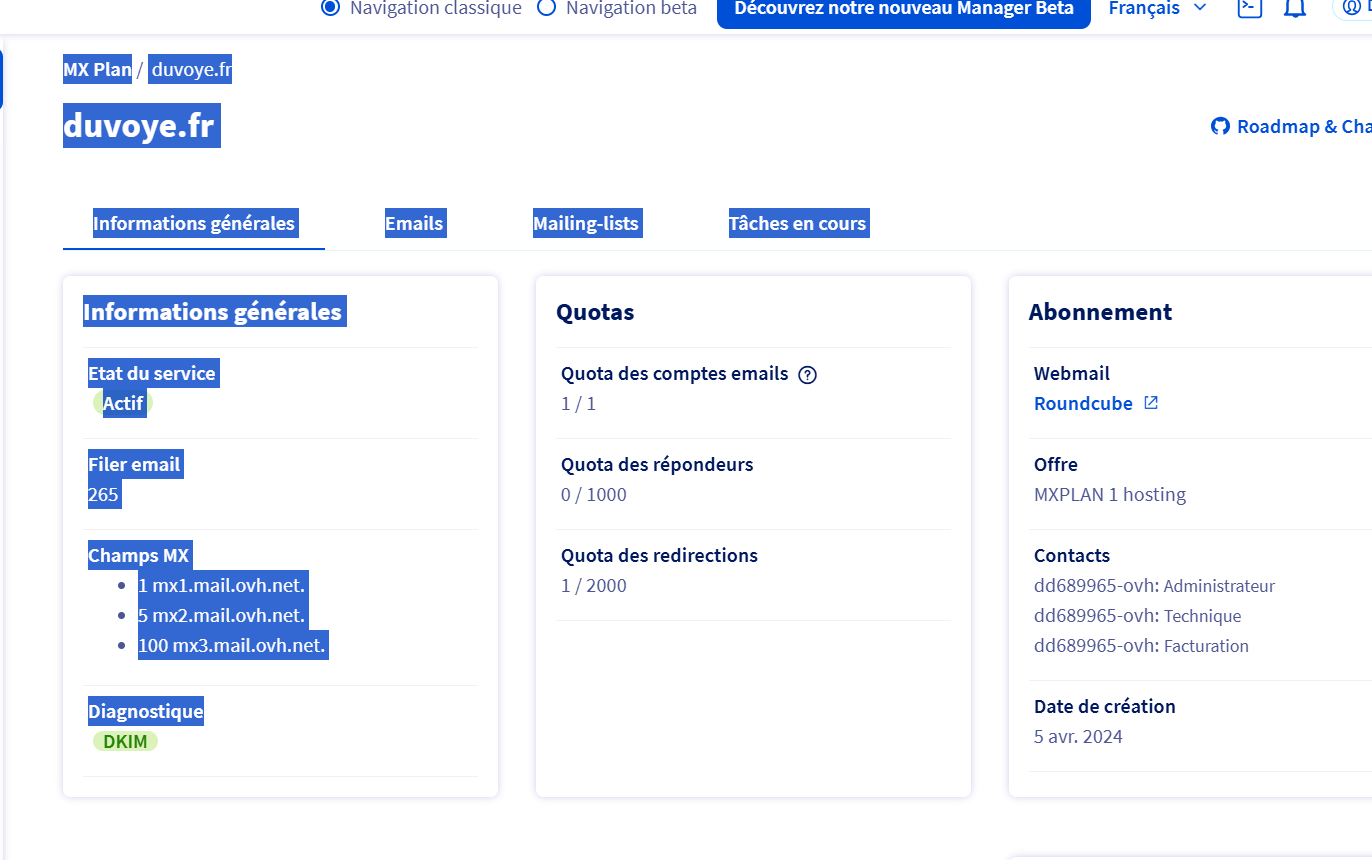Go to MX Plan in breadcrumb
This screenshot has height=860, width=1372.
[97, 70]
